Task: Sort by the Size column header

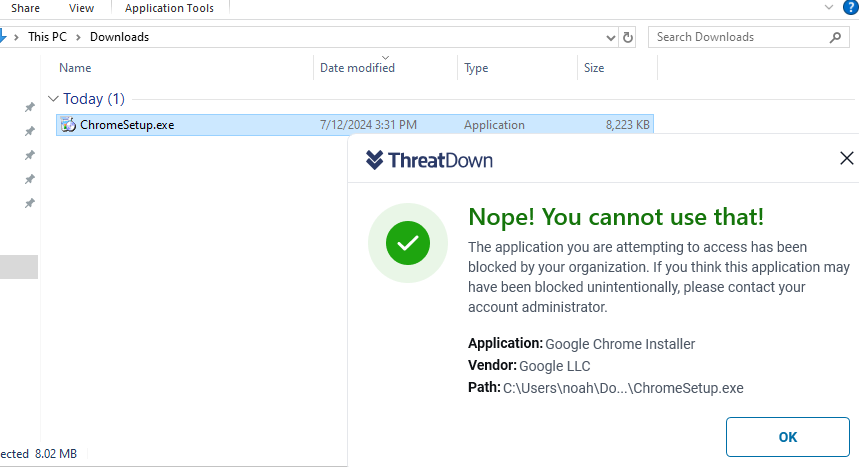Action: [594, 68]
